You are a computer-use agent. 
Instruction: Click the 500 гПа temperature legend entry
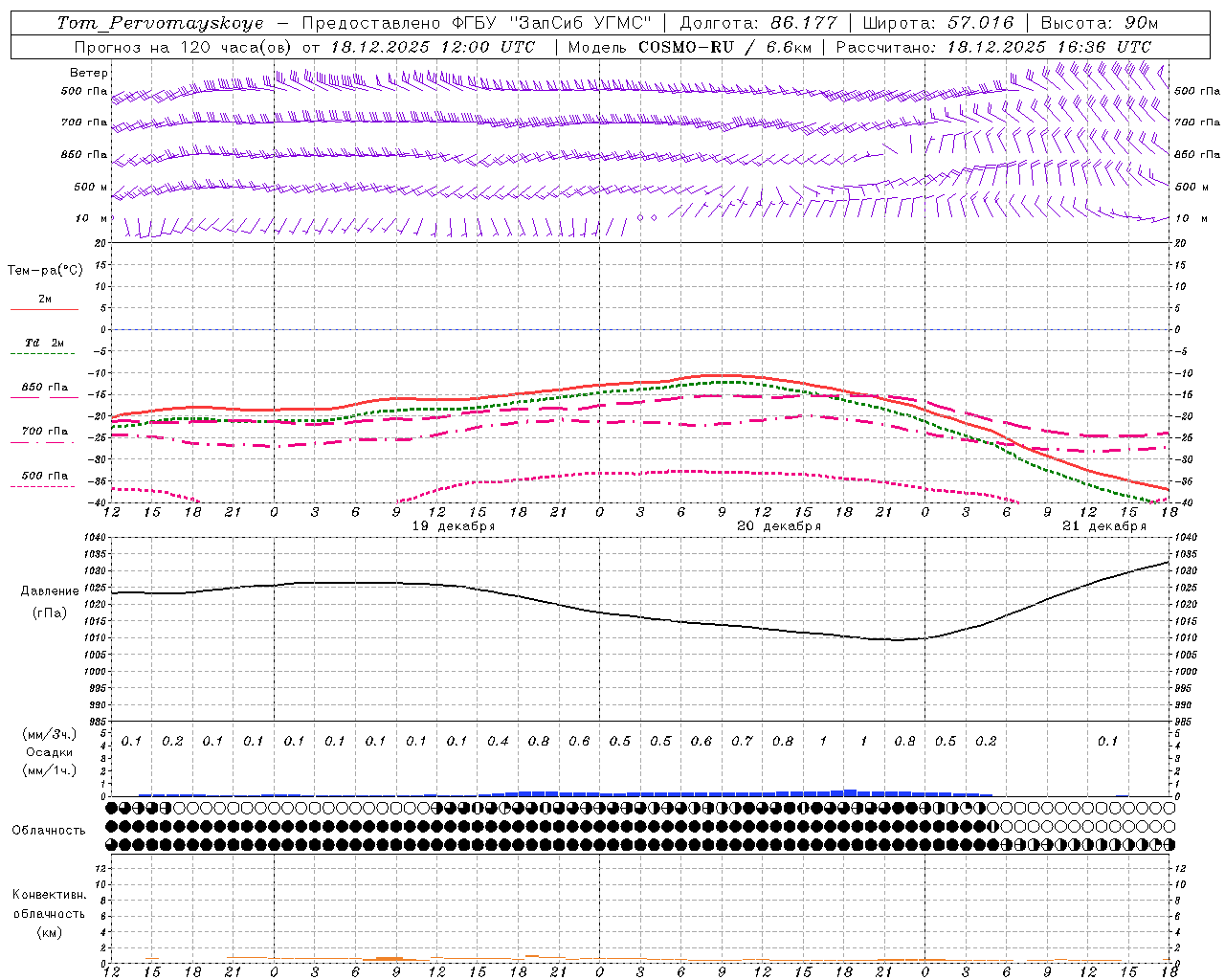tap(45, 476)
